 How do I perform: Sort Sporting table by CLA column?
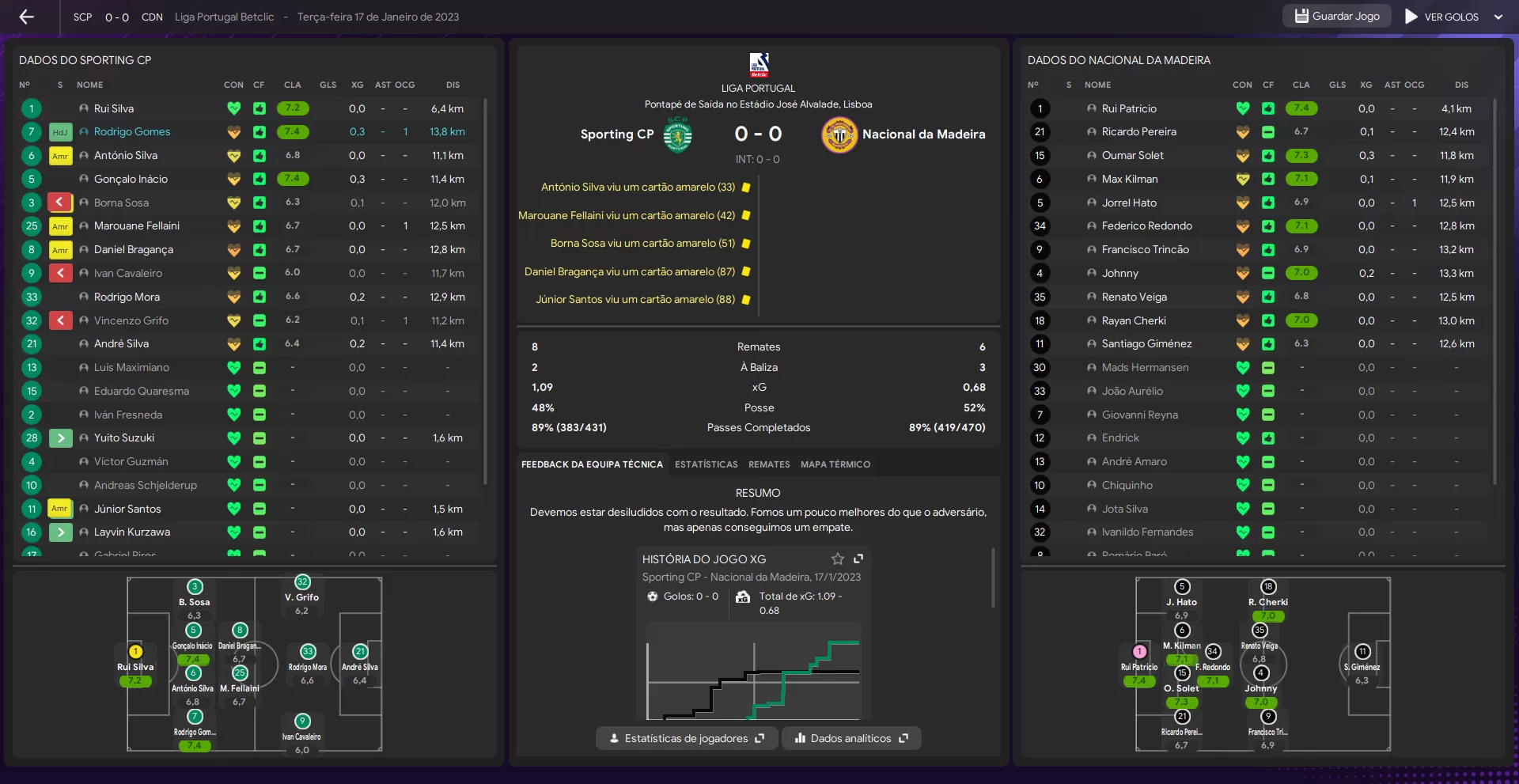click(x=293, y=85)
